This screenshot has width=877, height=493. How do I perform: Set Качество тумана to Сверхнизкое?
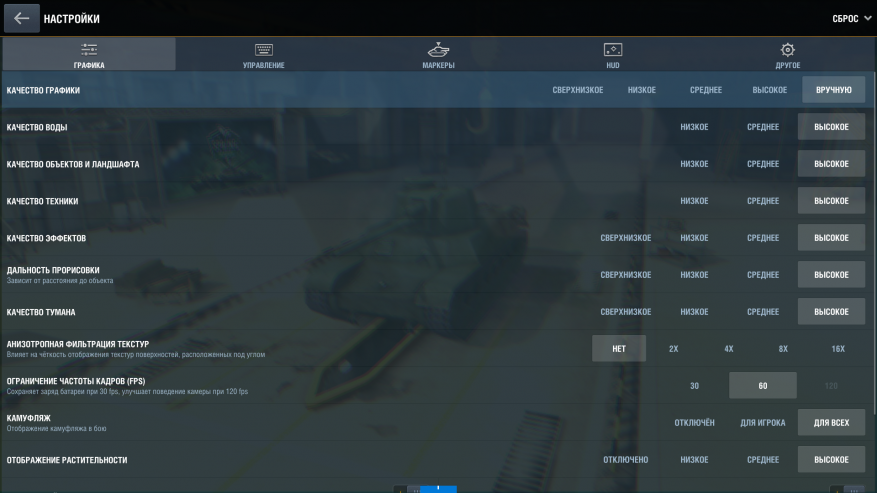click(x=626, y=312)
